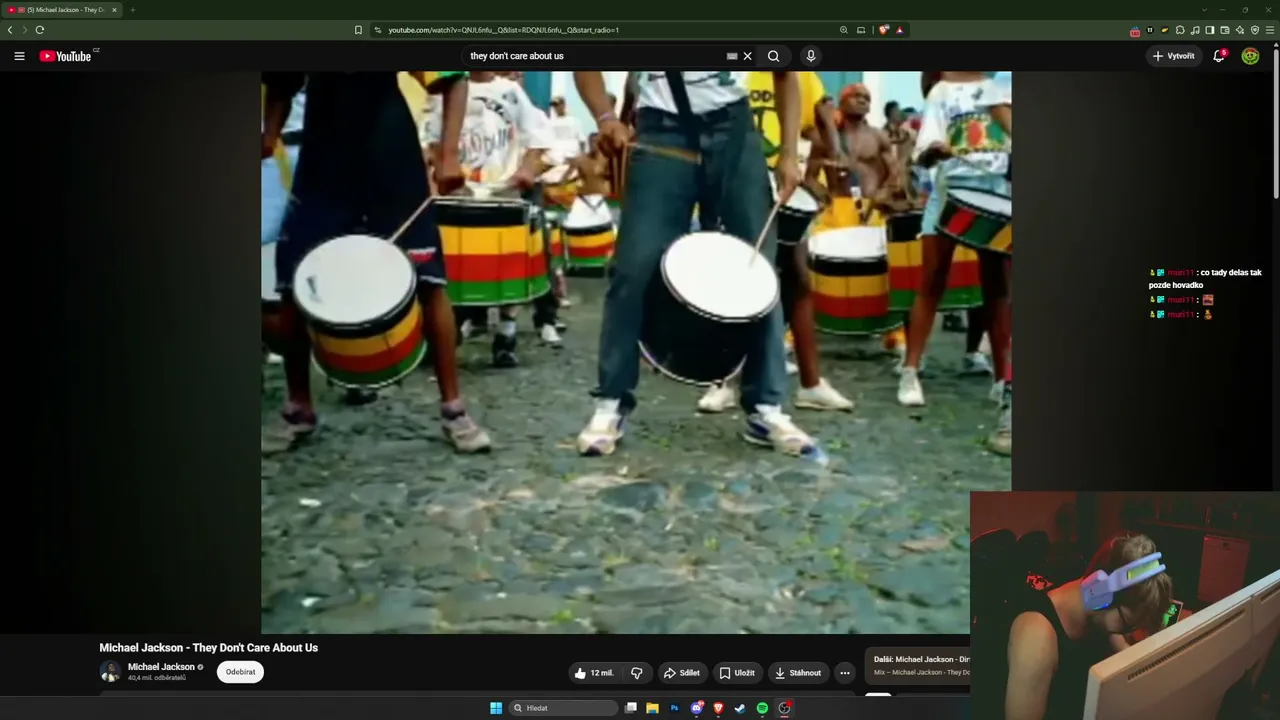Open more actions three-dot menu

coord(845,673)
